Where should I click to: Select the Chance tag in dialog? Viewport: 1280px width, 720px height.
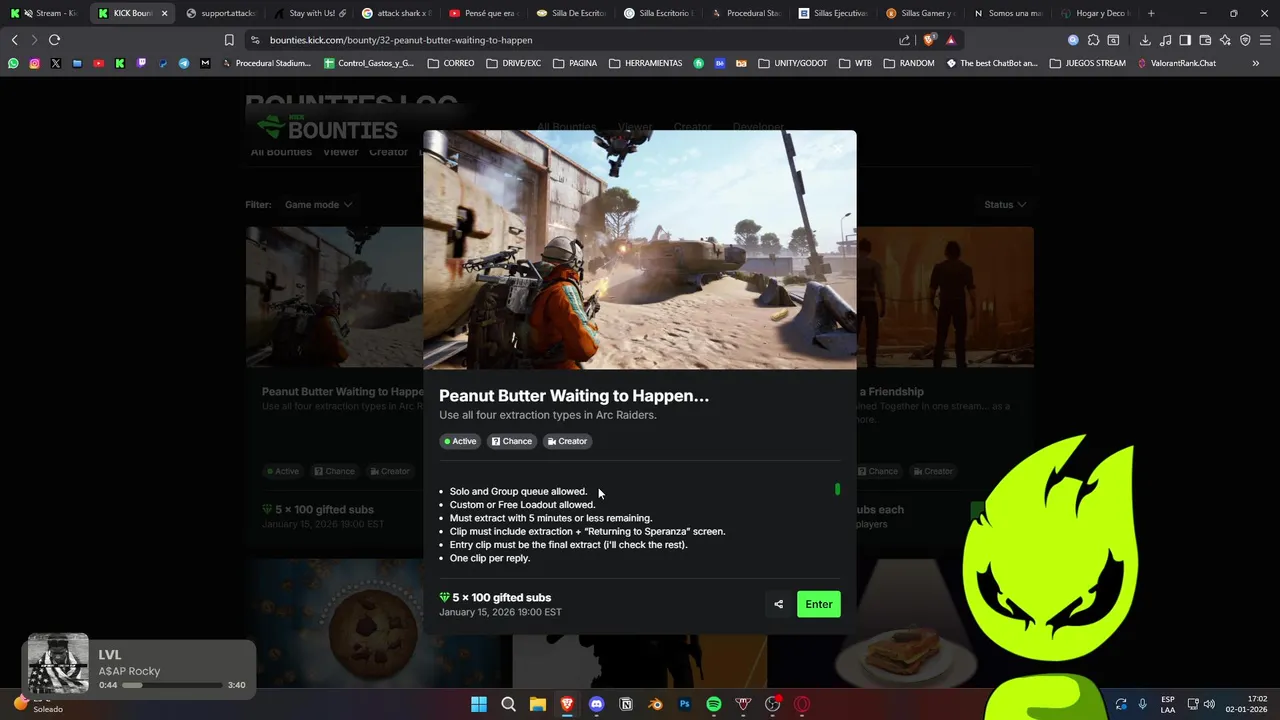point(512,441)
